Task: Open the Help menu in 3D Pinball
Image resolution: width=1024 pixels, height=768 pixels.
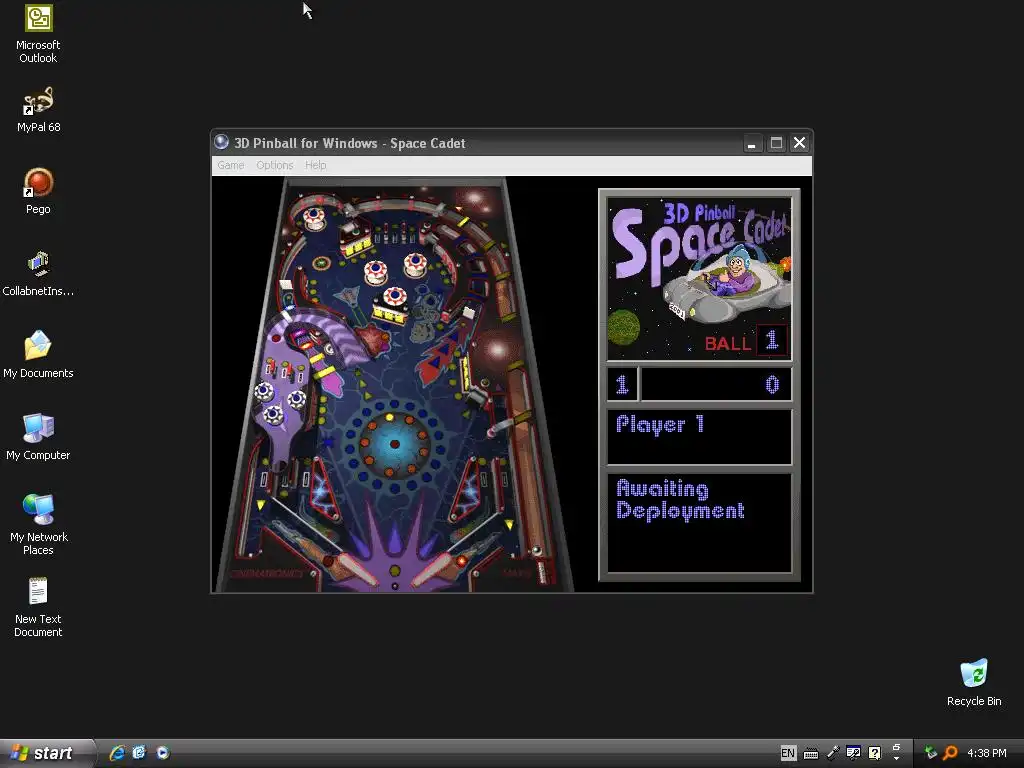Action: click(x=315, y=165)
